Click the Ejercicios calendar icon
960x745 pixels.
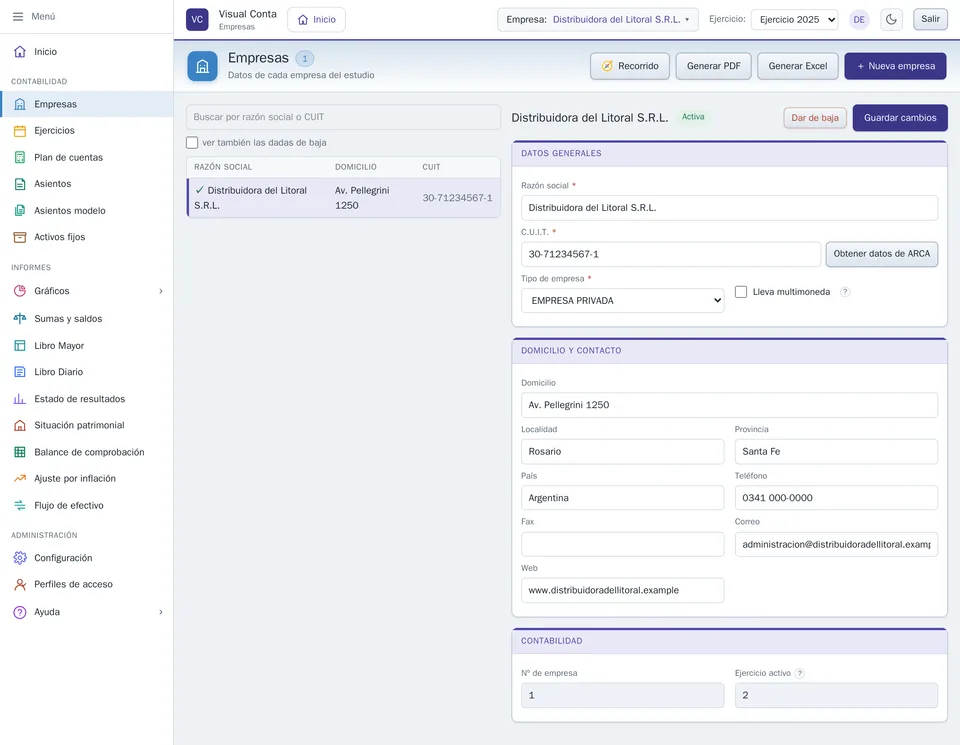coord(20,130)
